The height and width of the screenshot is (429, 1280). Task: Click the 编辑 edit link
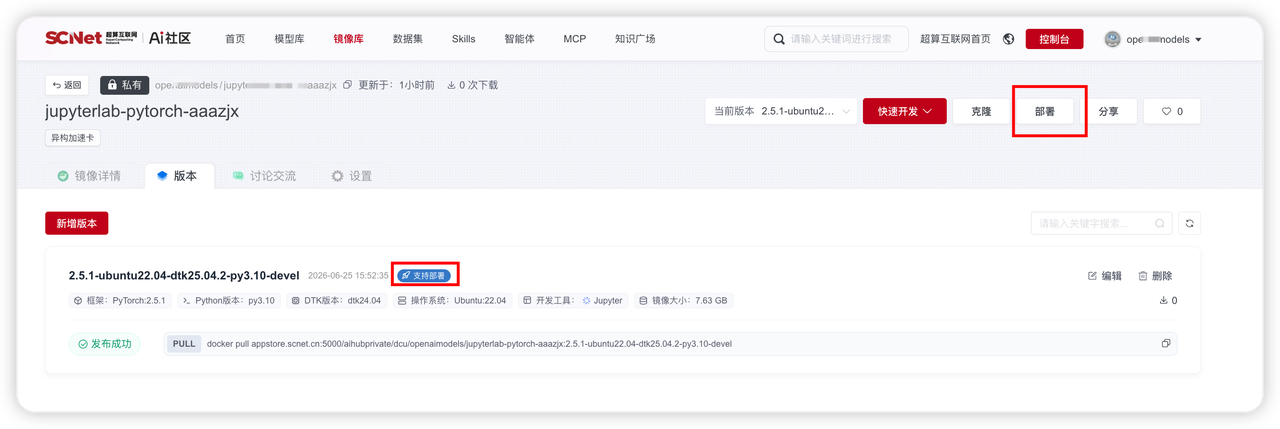(x=1104, y=276)
